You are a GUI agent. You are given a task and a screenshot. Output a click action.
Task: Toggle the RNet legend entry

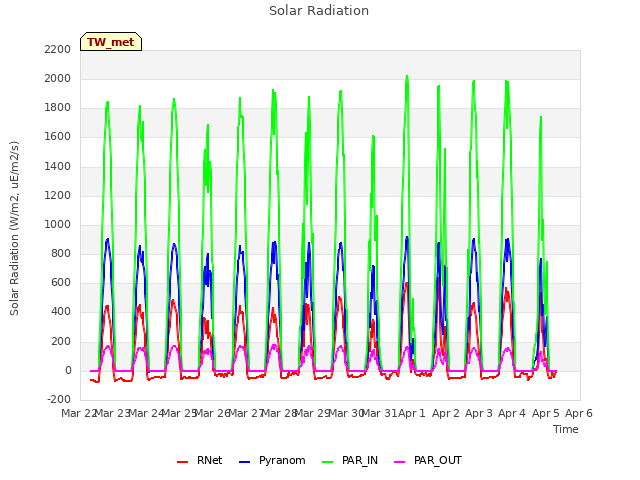tap(200, 460)
